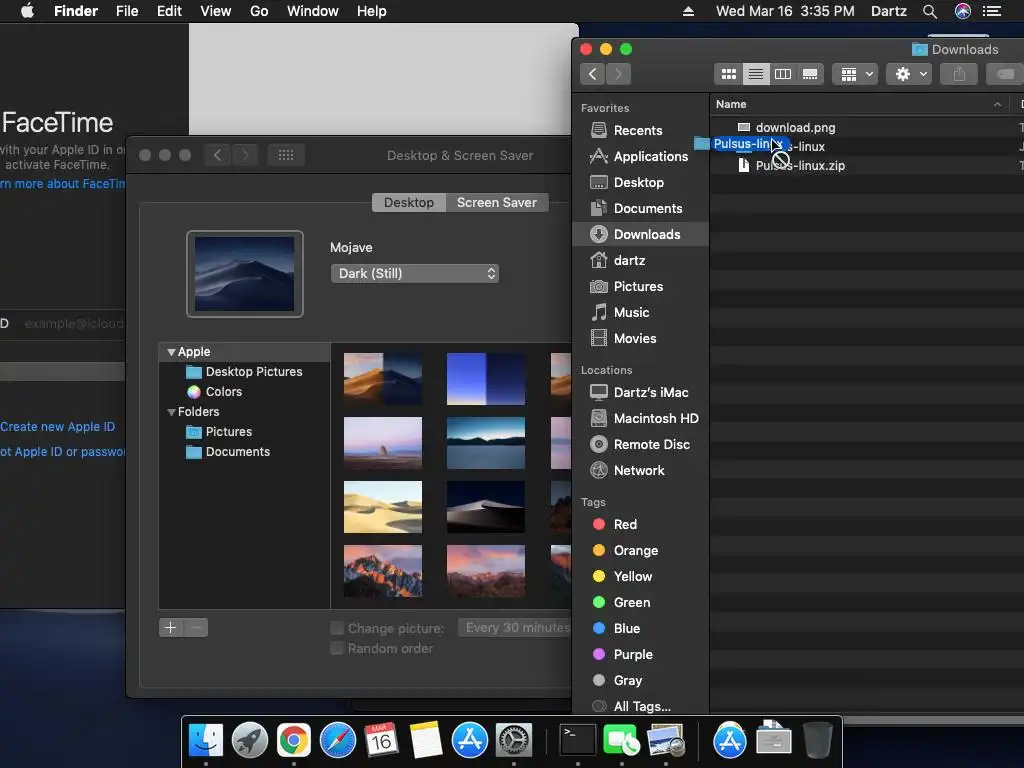Open System Preferences gear in Dock
The image size is (1024, 768).
tap(514, 740)
